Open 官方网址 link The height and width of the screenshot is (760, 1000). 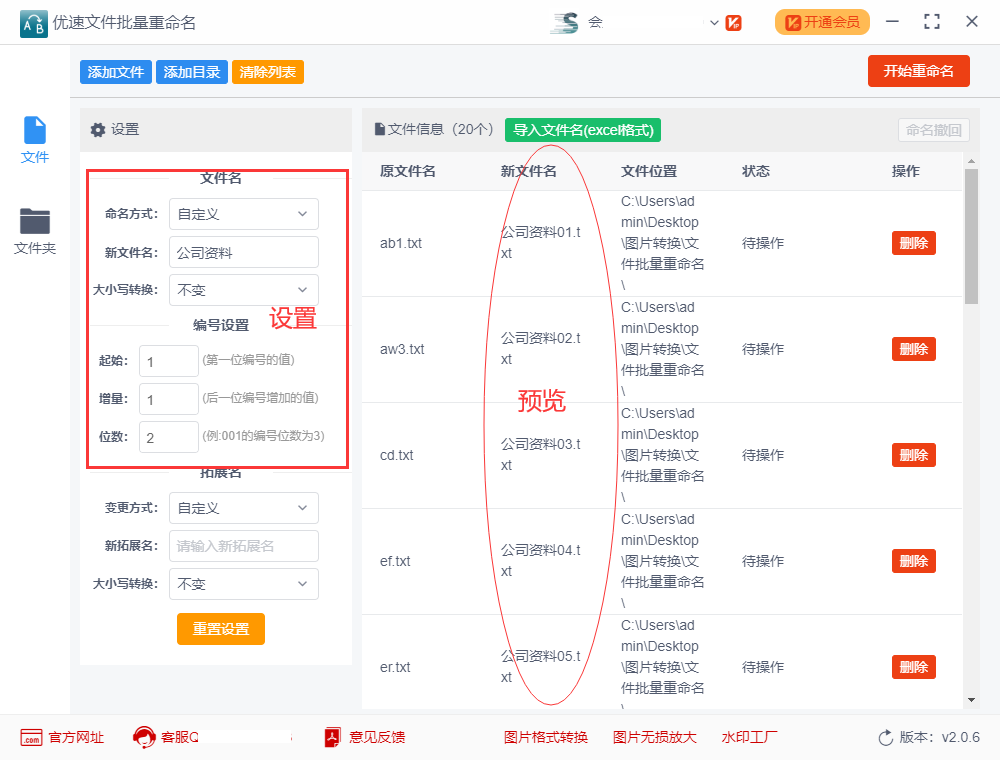click(x=77, y=738)
